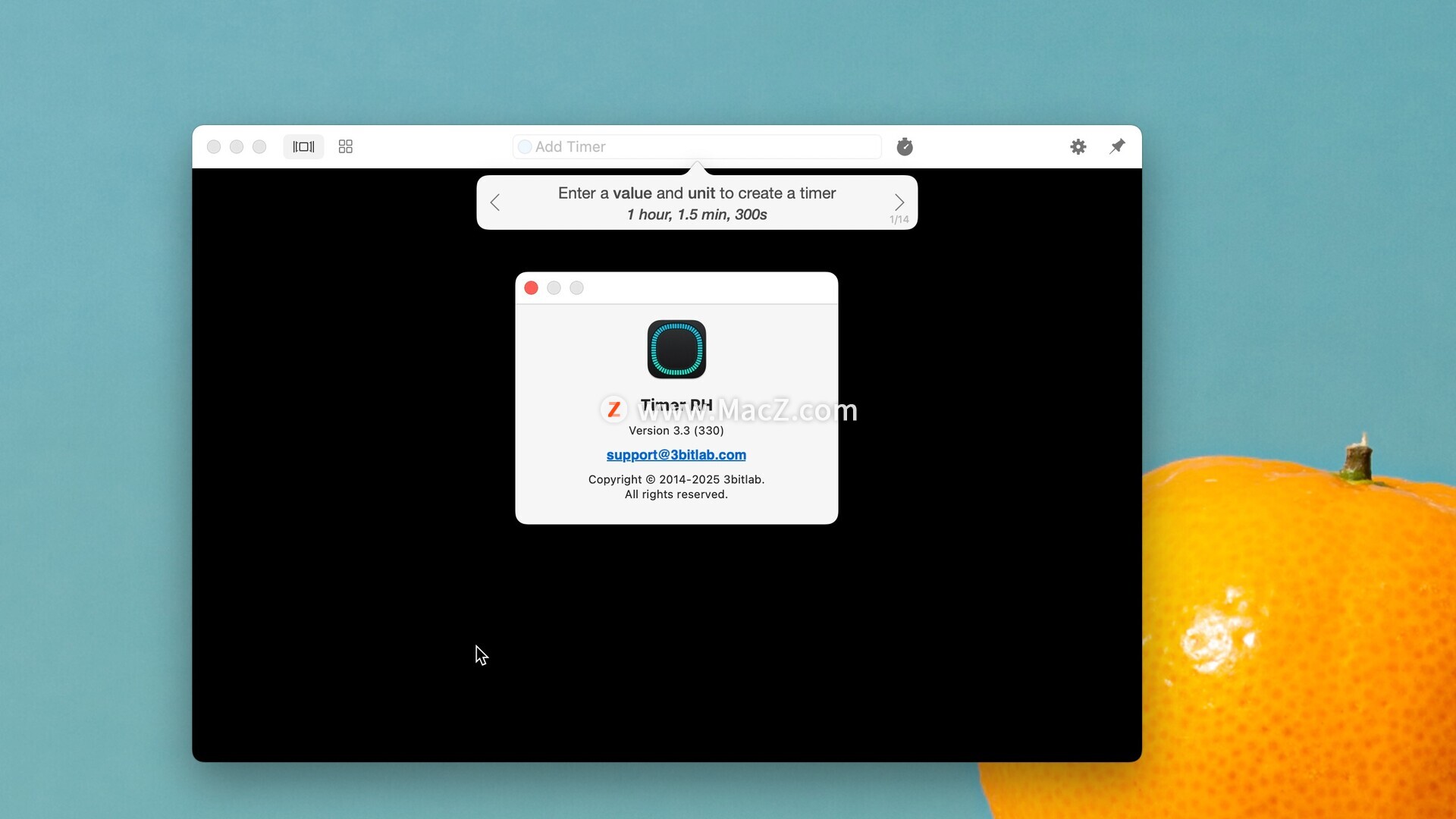Screen dimensions: 1456x819
Task: Open the support@3bitlab.com email link
Action: tap(676, 455)
